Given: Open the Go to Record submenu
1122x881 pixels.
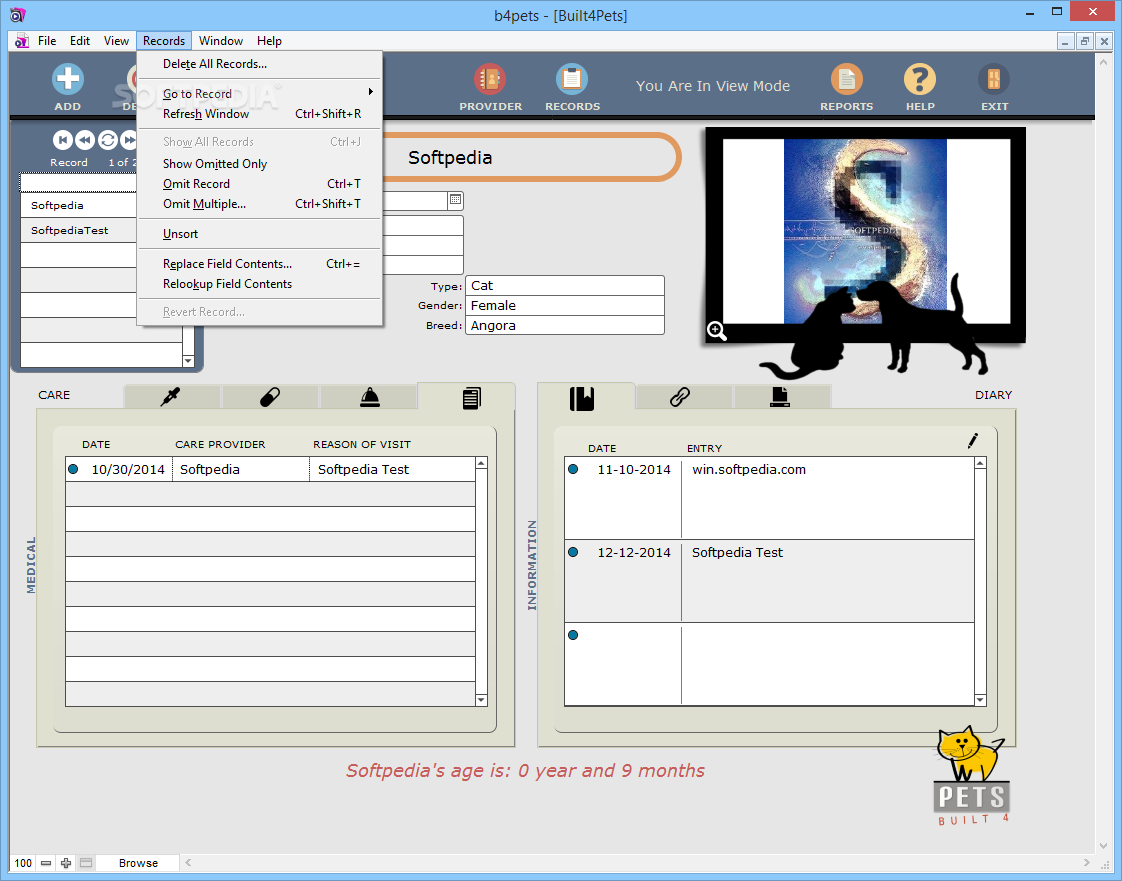Looking at the screenshot, I should [x=259, y=94].
